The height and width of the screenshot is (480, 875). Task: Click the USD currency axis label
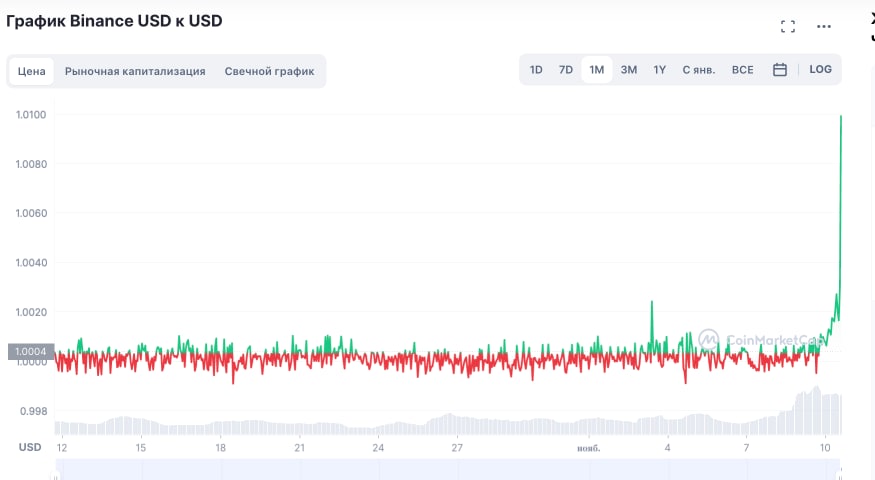[30, 447]
